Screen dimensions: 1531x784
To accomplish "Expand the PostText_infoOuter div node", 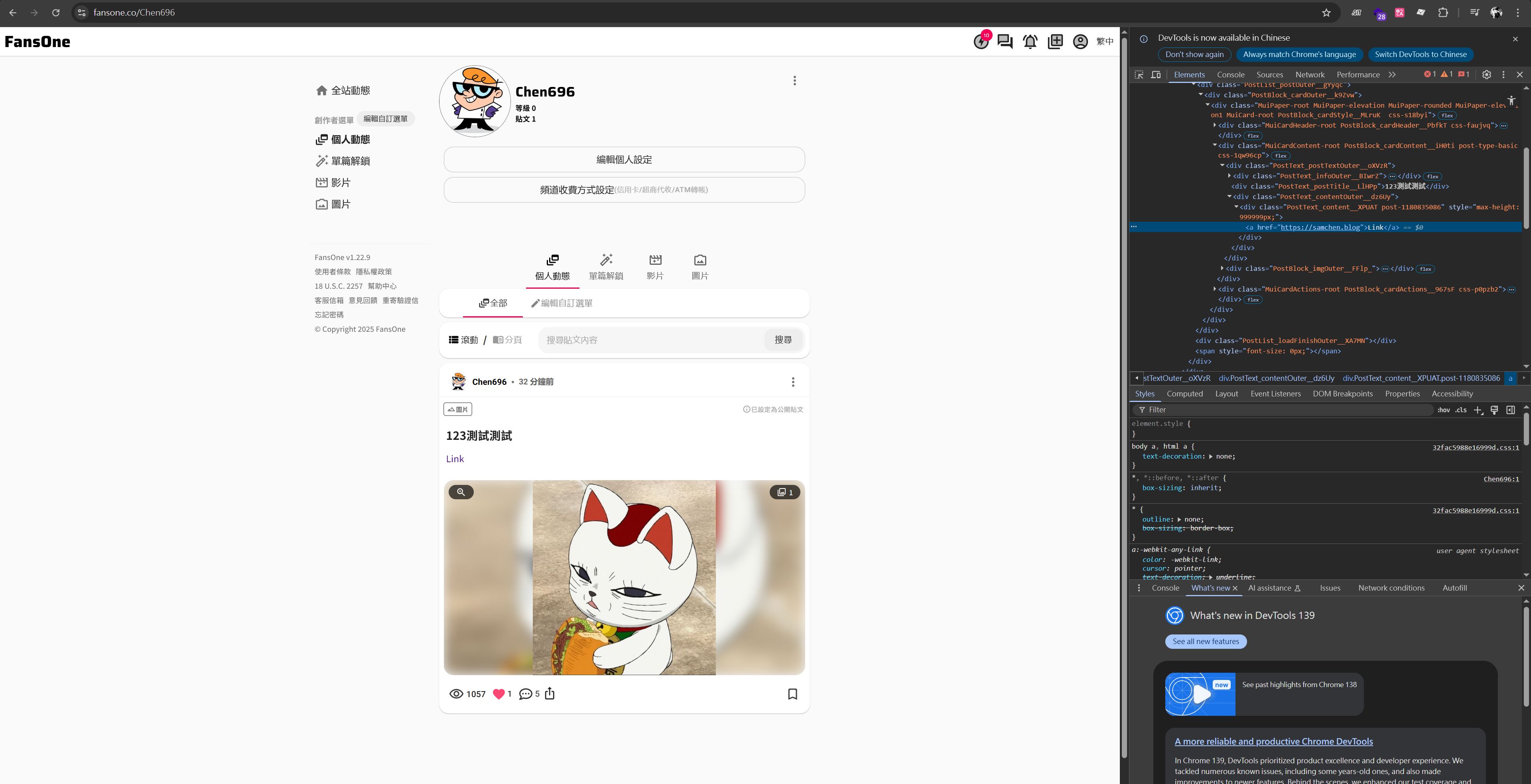I will (x=1229, y=176).
